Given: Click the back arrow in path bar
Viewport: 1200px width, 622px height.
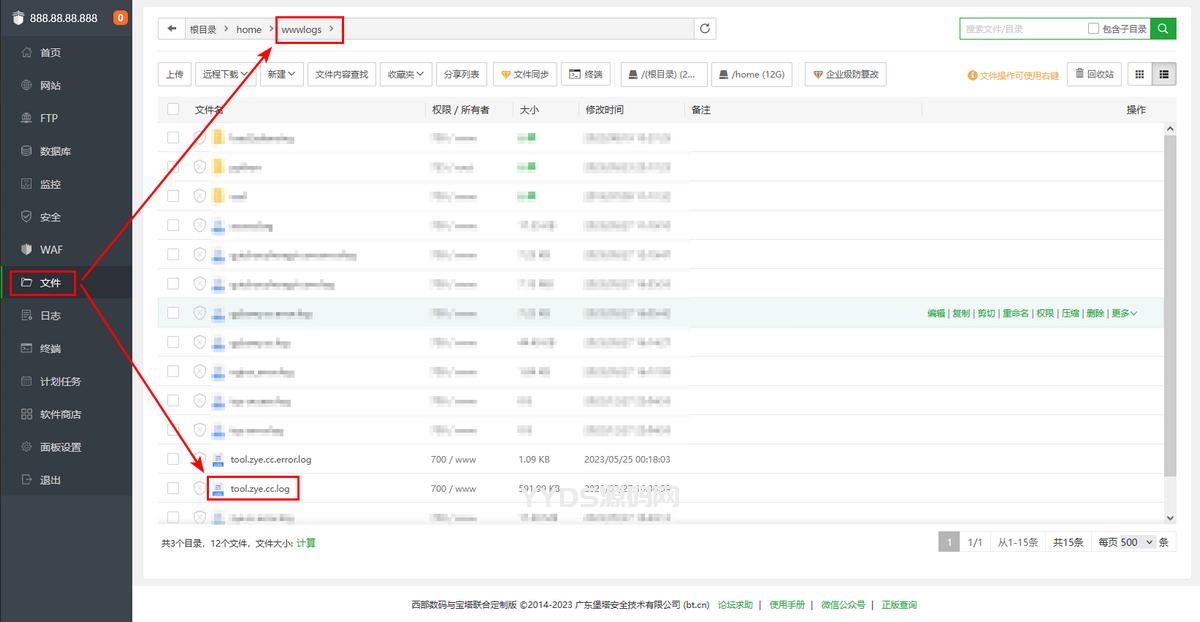Looking at the screenshot, I should (x=172, y=29).
